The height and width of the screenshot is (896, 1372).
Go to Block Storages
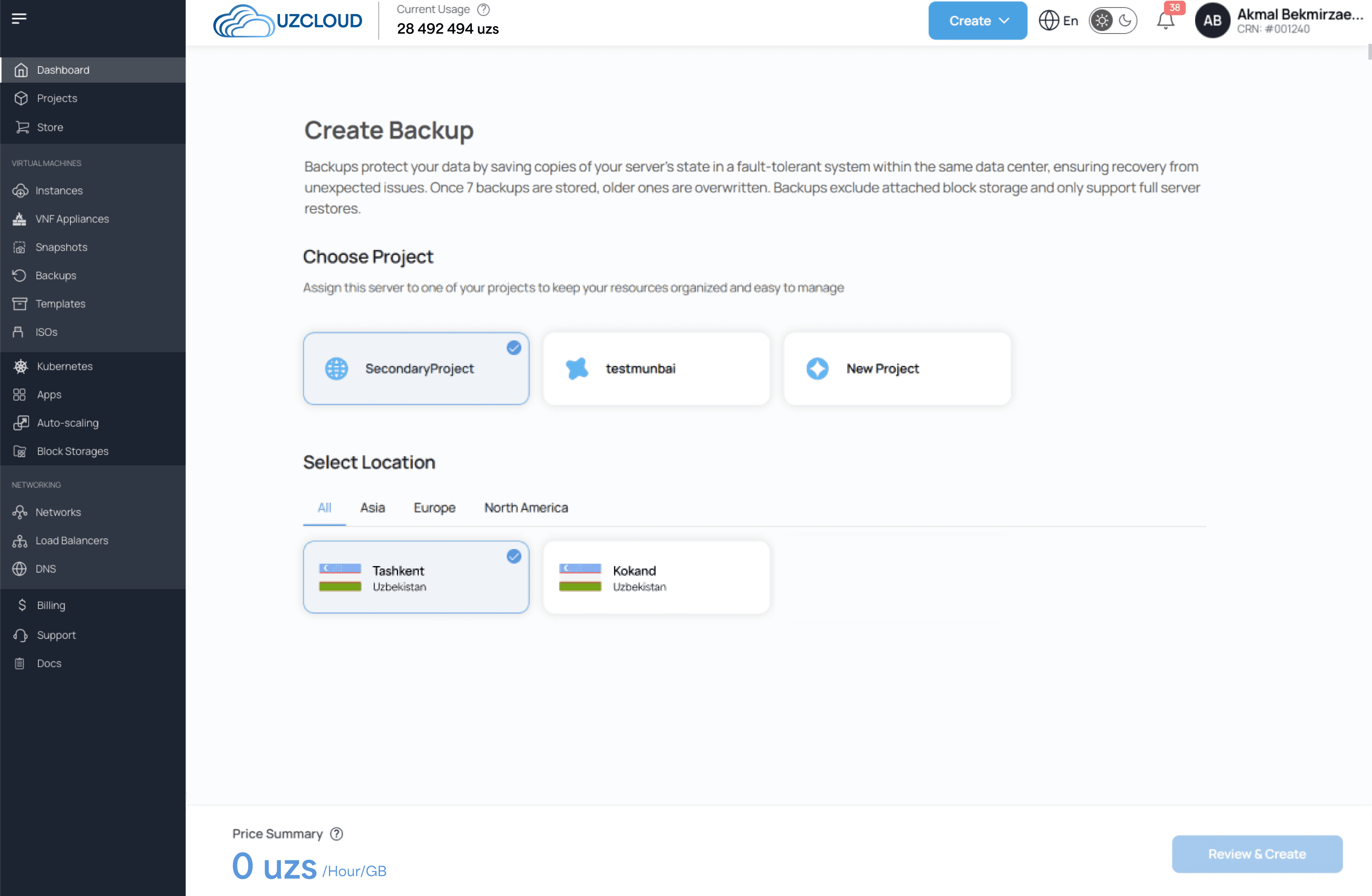click(x=72, y=450)
